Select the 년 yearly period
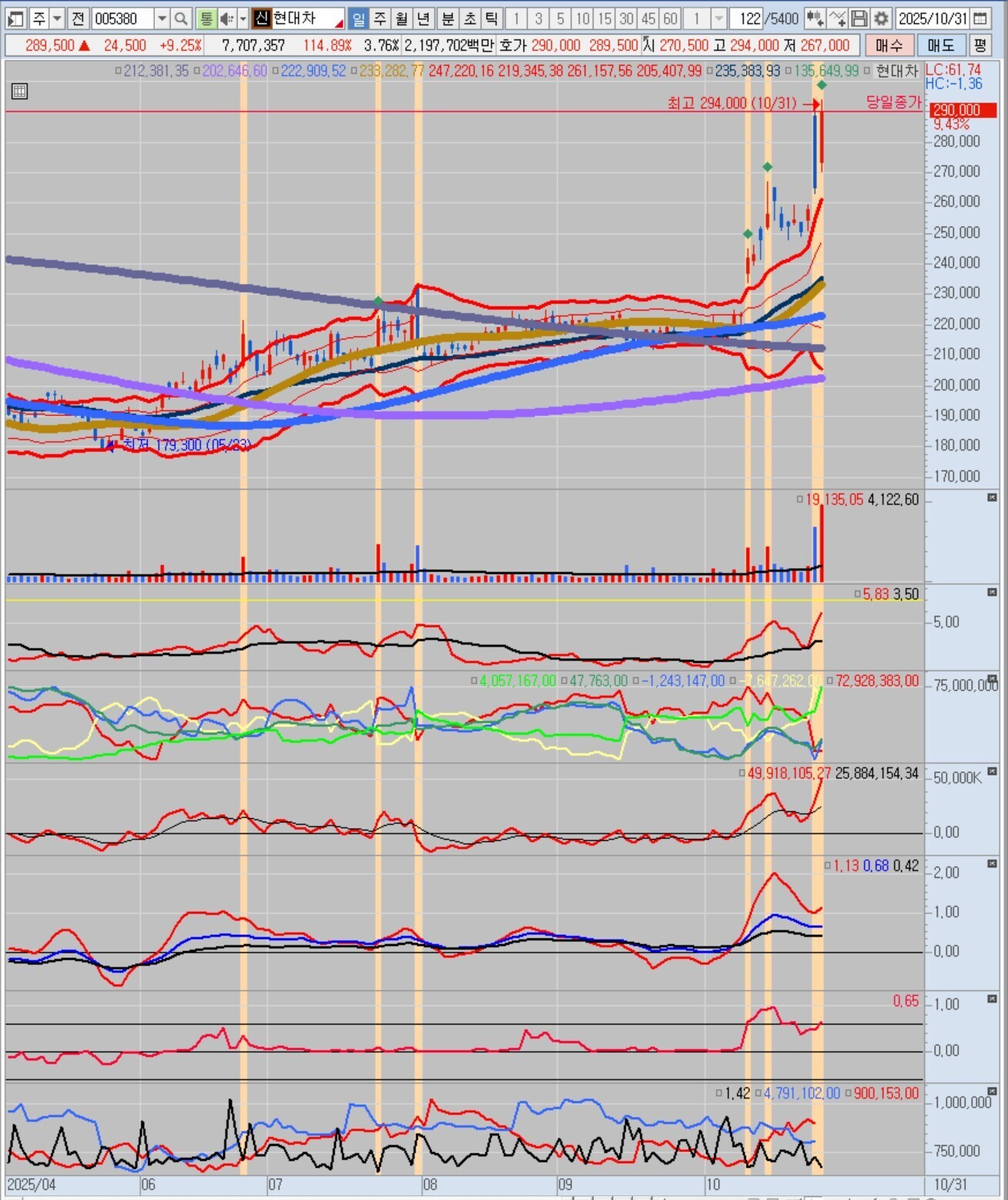The height and width of the screenshot is (1200, 1008). pos(423,18)
